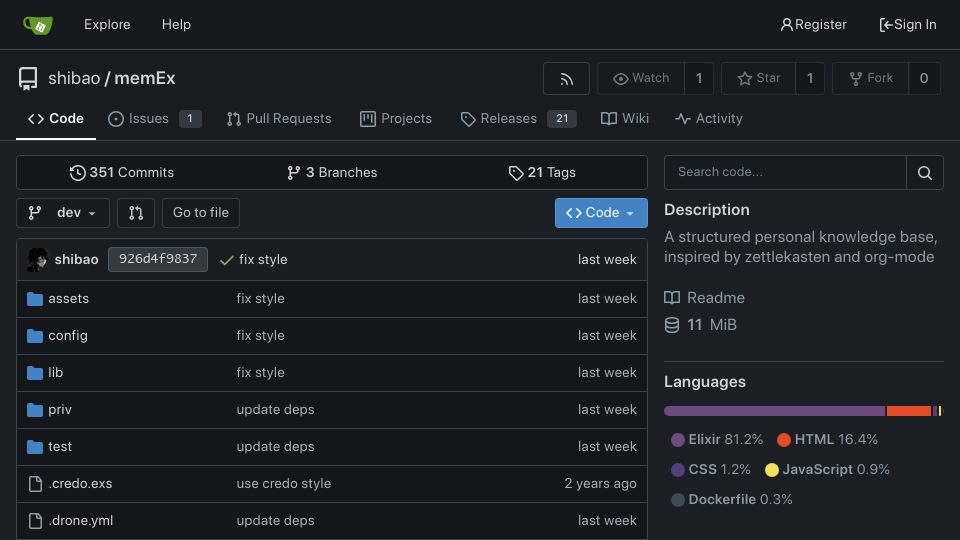Click the repository icon beside shibao
Image resolution: width=960 pixels, height=540 pixels.
coord(28,78)
